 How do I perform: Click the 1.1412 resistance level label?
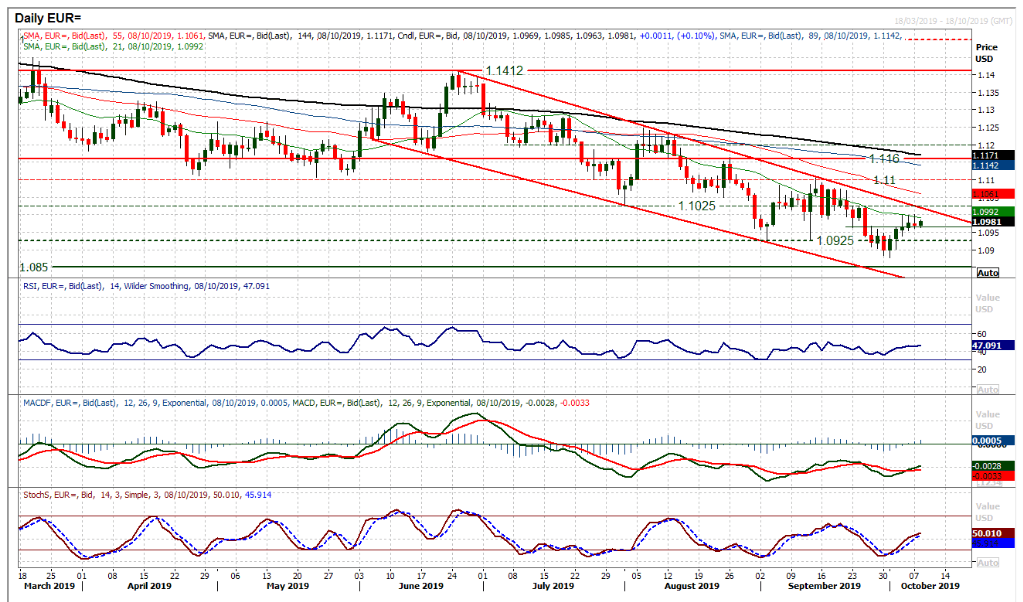point(505,72)
